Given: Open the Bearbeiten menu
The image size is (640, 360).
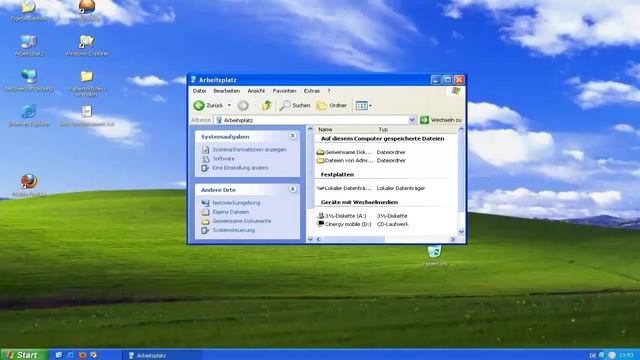Looking at the screenshot, I should click(227, 91).
